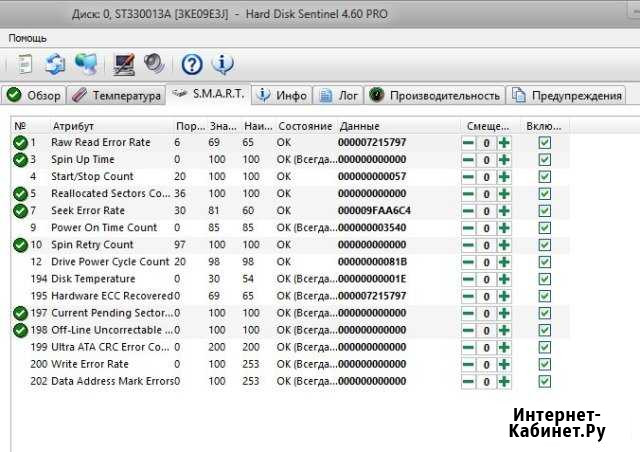Click data value 000000003540

tap(372, 228)
